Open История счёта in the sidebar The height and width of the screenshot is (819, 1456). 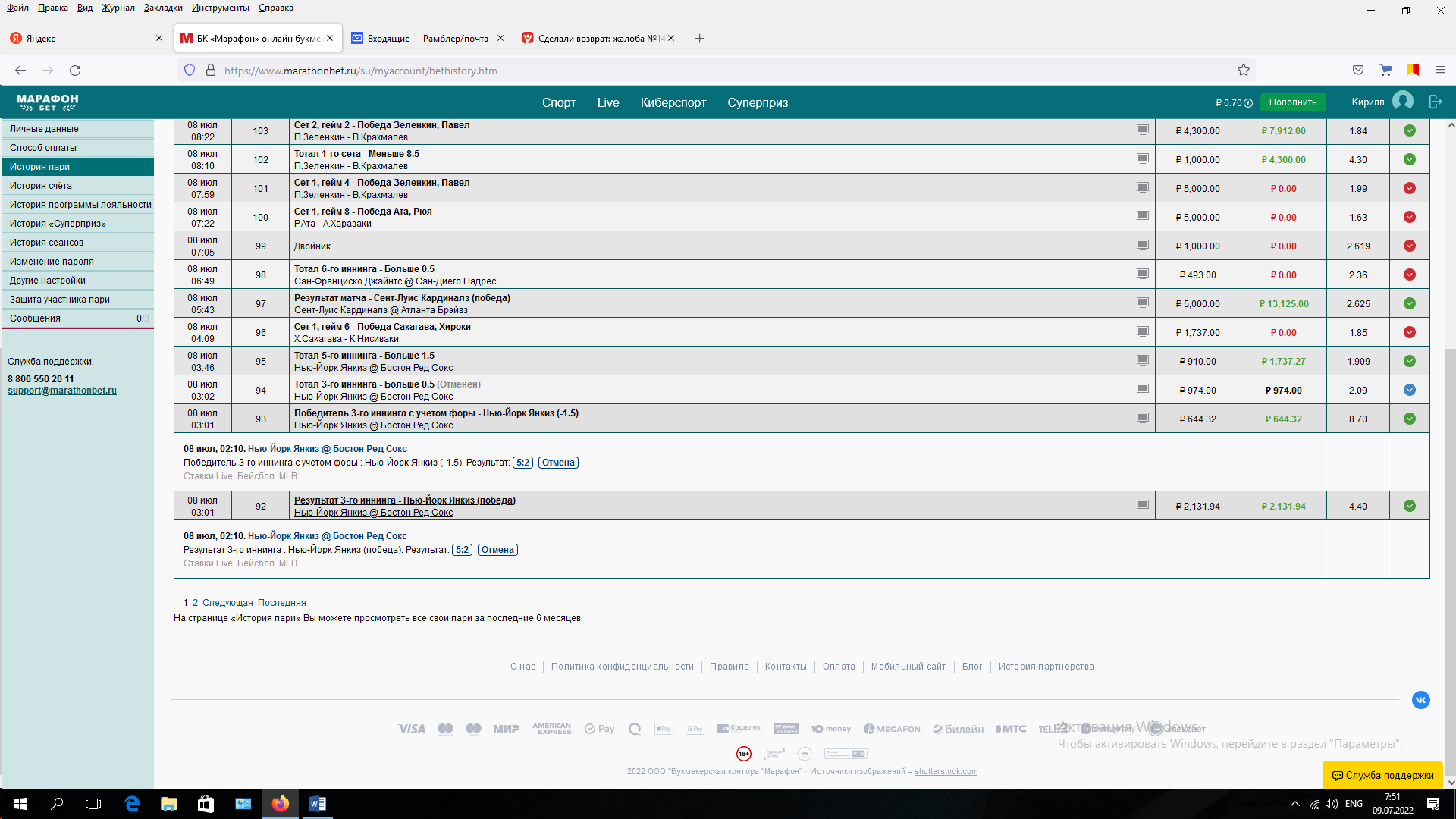(41, 186)
